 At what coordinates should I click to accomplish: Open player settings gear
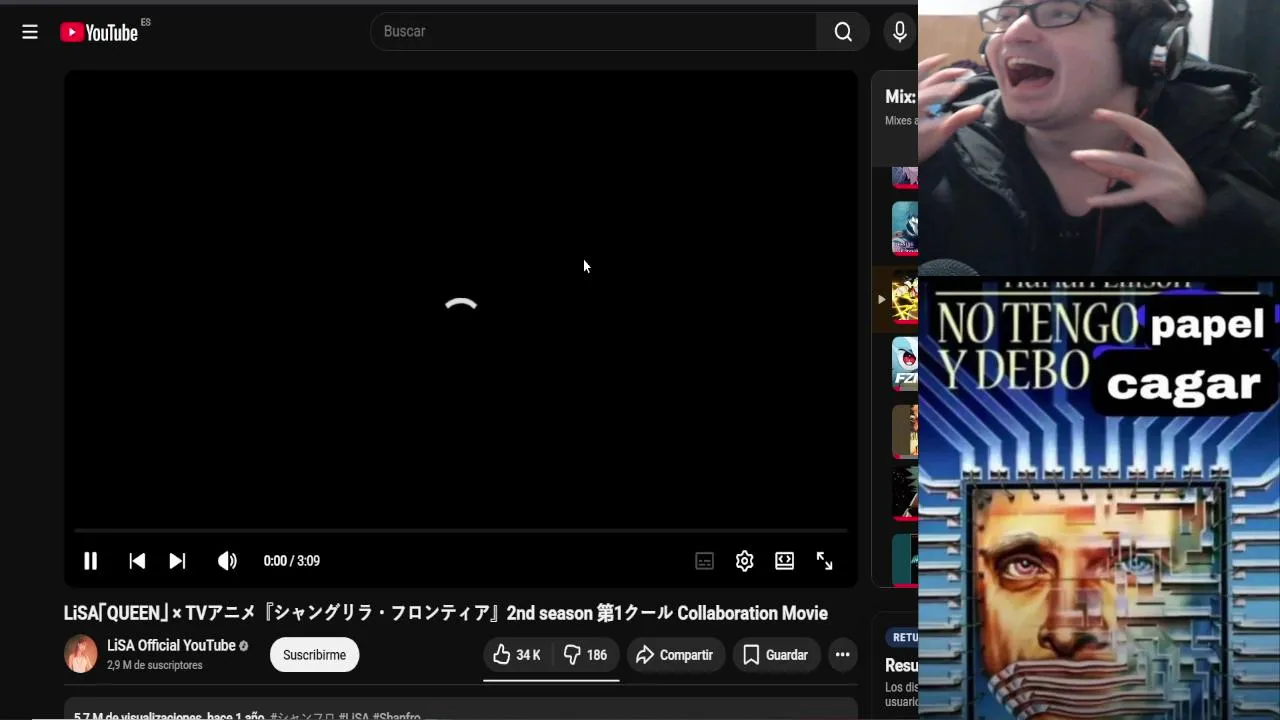pos(744,561)
